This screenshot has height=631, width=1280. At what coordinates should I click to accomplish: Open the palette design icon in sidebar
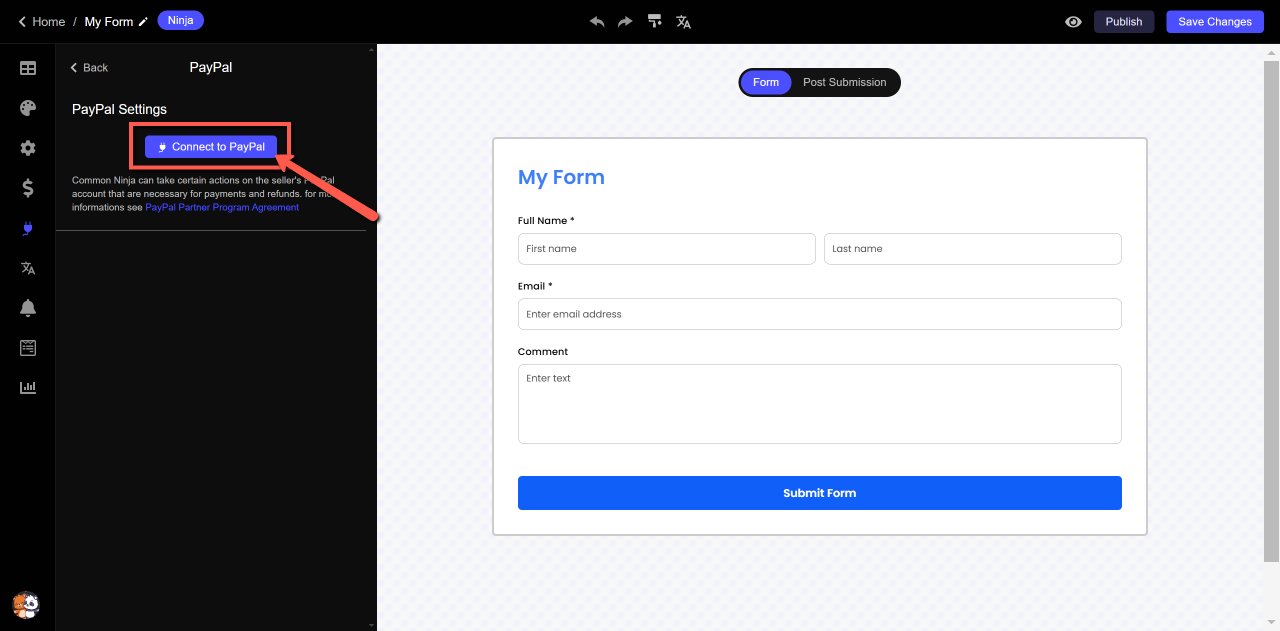click(x=28, y=108)
